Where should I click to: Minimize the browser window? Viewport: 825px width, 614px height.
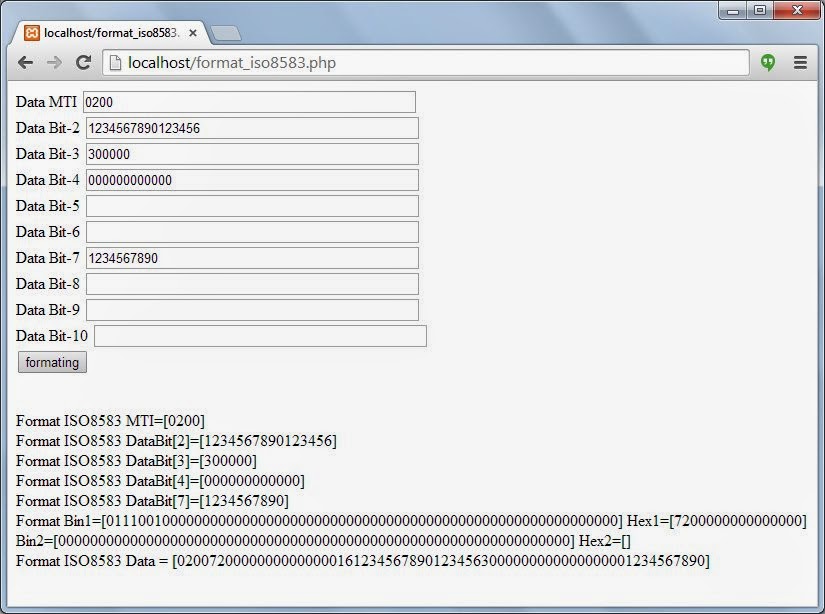733,10
